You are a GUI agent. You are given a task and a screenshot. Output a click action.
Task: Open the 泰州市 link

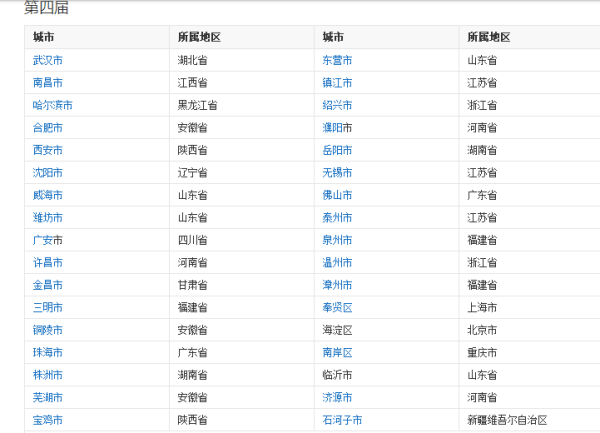pos(337,218)
